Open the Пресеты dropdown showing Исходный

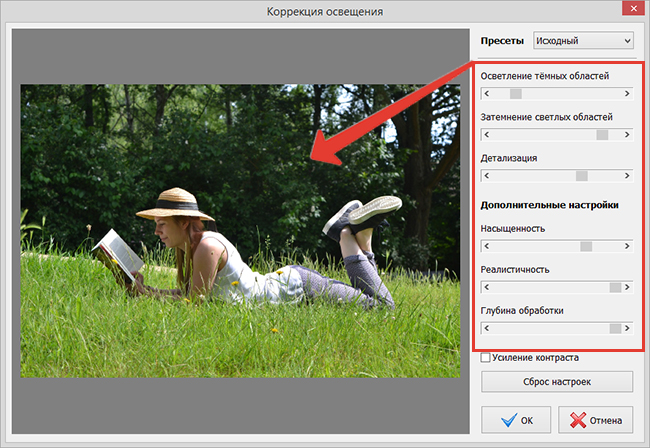pos(583,41)
